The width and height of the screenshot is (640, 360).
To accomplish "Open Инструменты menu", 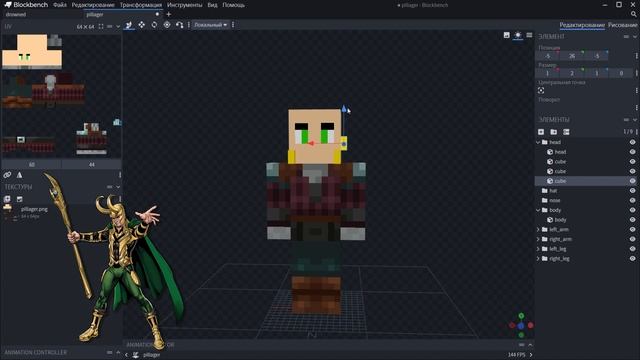I will point(184,5).
